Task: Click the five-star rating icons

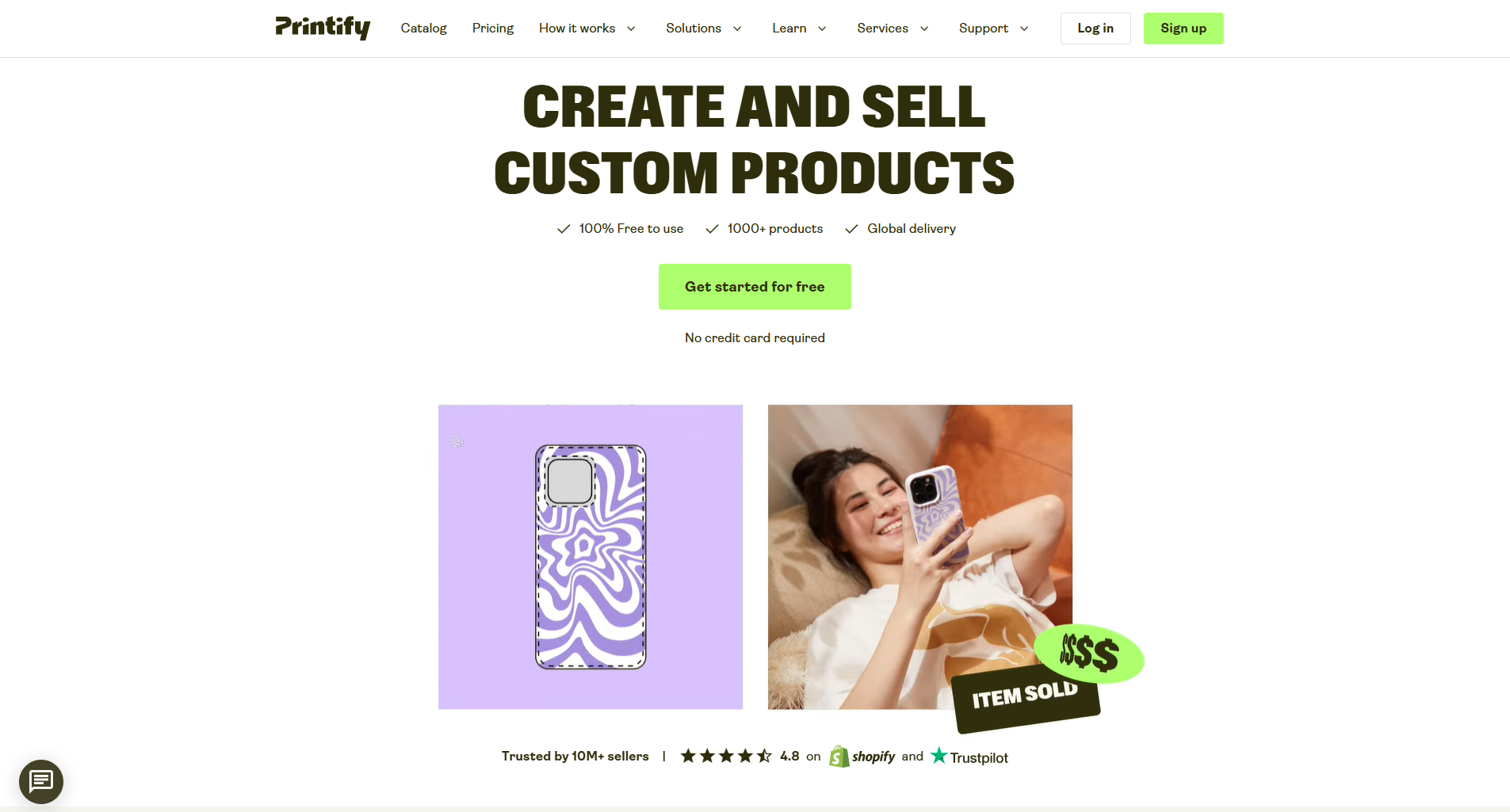Action: pyautogui.click(x=726, y=757)
